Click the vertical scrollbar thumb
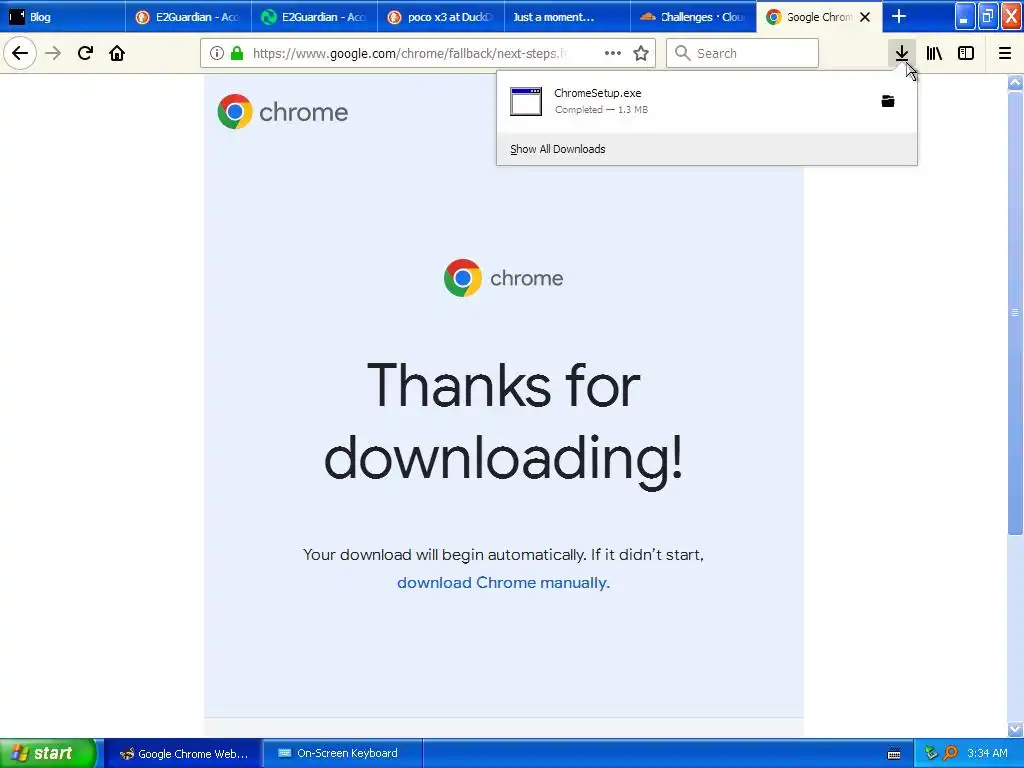This screenshot has height=768, width=1024. 1015,313
